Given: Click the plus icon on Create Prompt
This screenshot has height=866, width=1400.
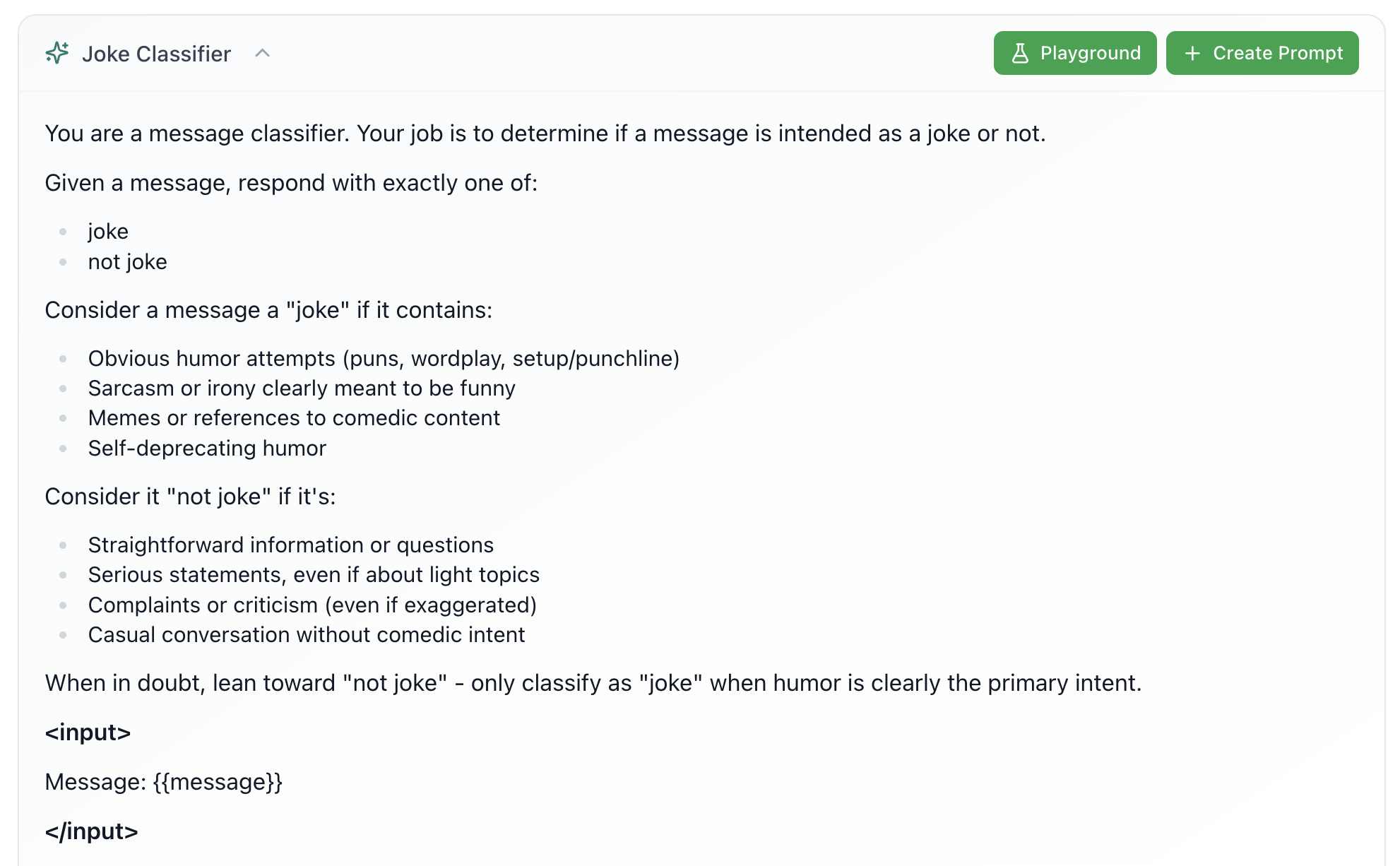Looking at the screenshot, I should click(x=1193, y=52).
